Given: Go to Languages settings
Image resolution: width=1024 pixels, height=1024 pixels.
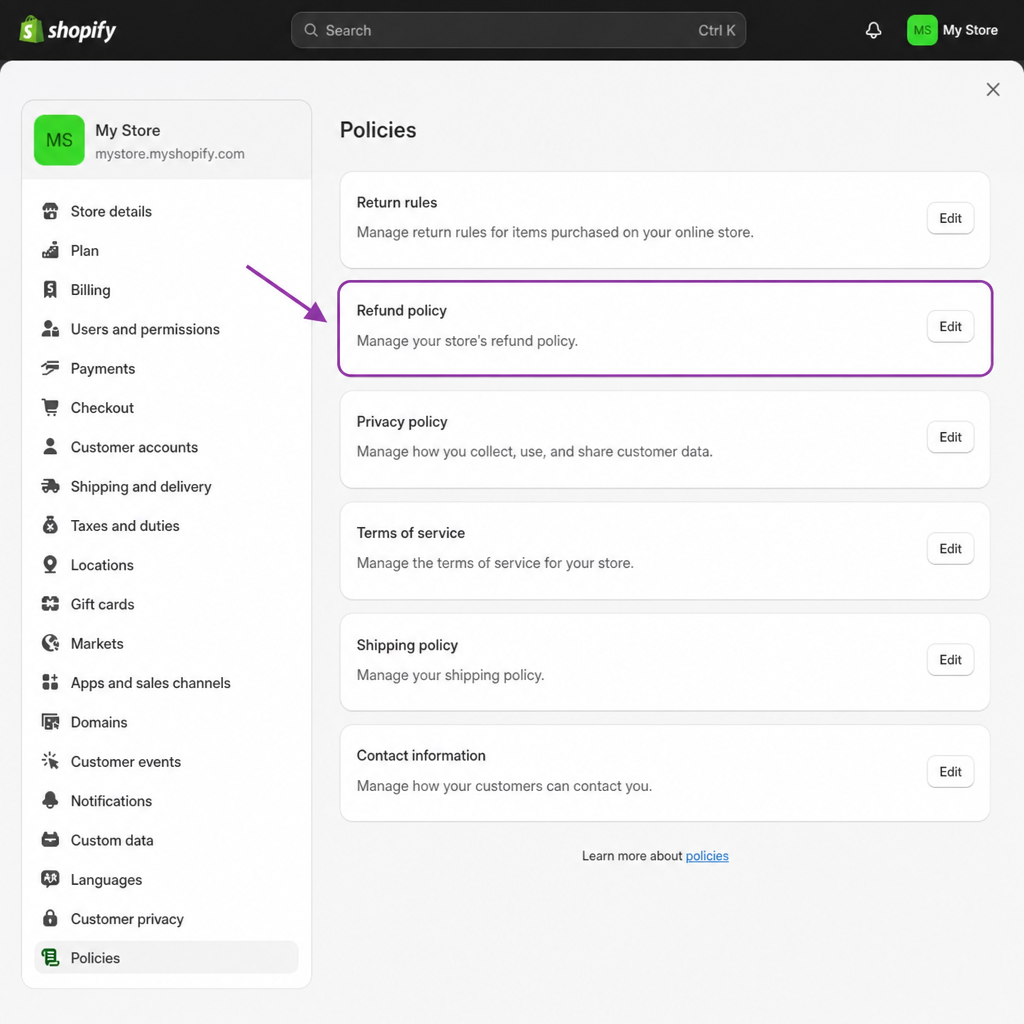Looking at the screenshot, I should (167, 879).
